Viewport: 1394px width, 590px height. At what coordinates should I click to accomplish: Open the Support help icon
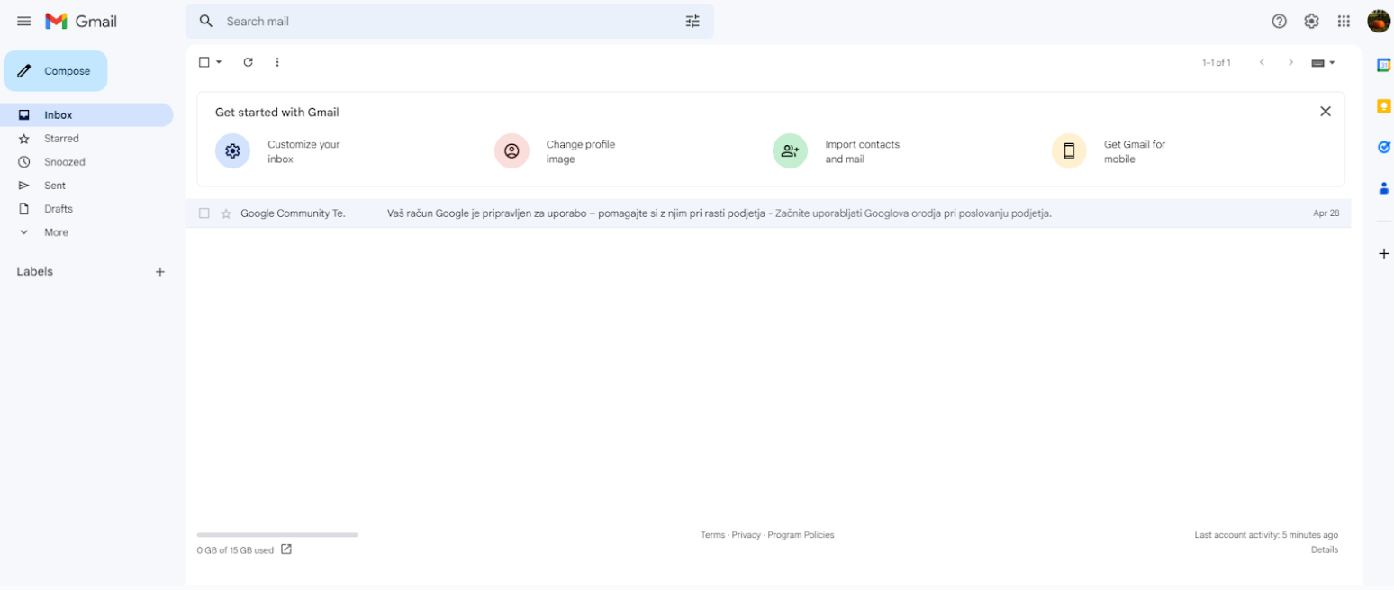(1279, 21)
